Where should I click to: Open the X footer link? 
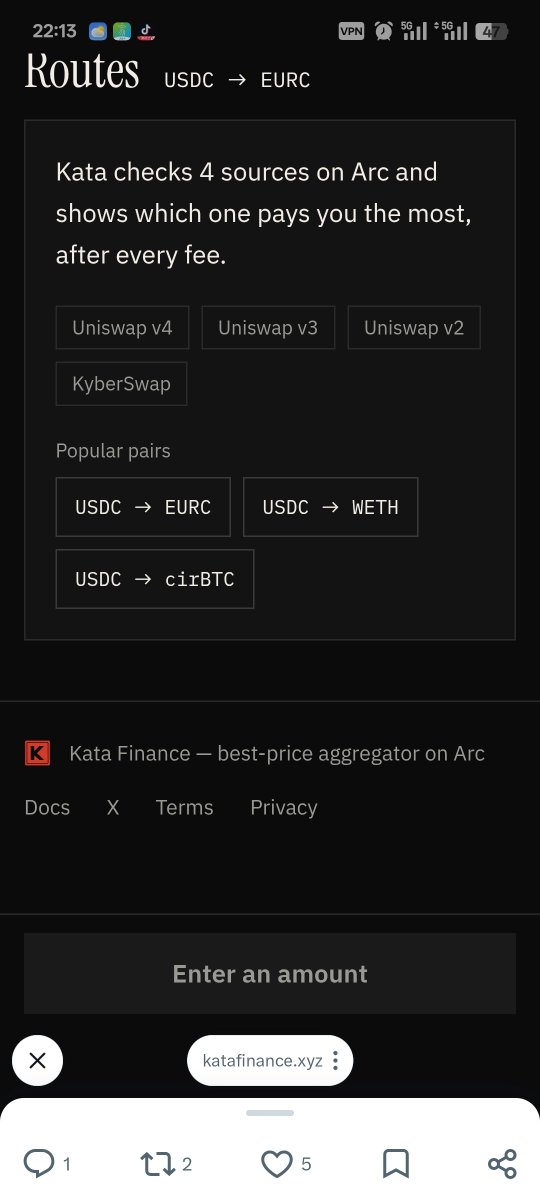click(x=113, y=808)
